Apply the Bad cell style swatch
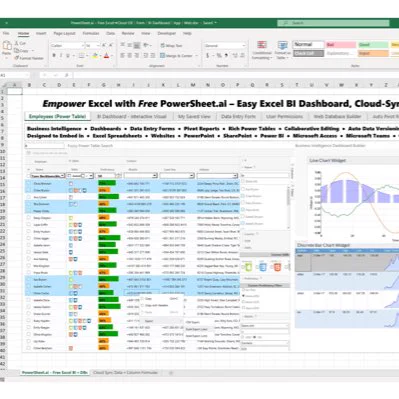The height and width of the screenshot is (399, 399). pos(341,45)
